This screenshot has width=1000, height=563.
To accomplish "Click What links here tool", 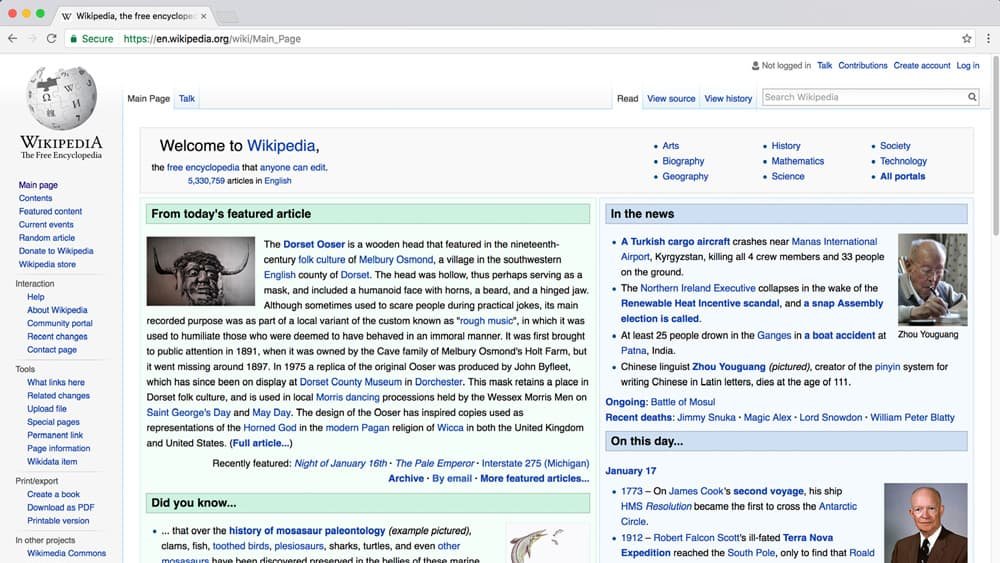I will (55, 383).
